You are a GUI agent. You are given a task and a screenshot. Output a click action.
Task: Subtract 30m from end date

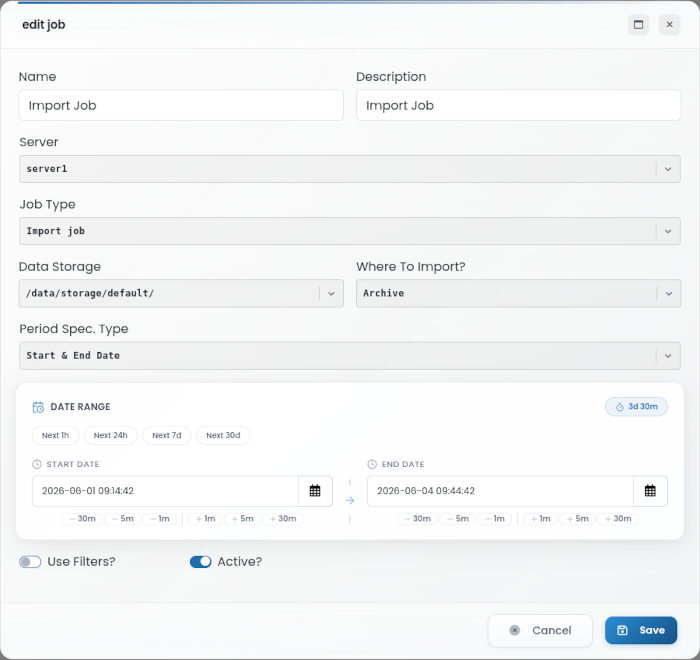[x=417, y=519]
